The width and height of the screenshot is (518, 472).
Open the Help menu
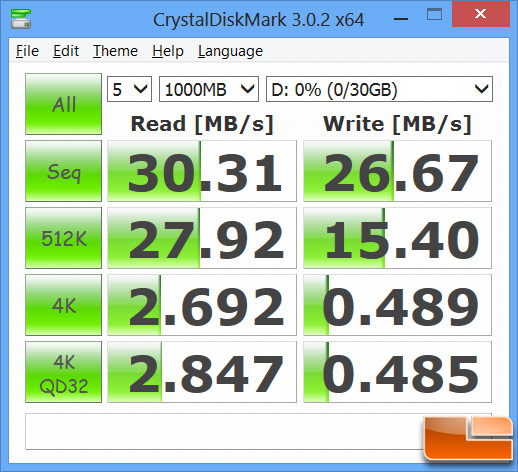168,51
